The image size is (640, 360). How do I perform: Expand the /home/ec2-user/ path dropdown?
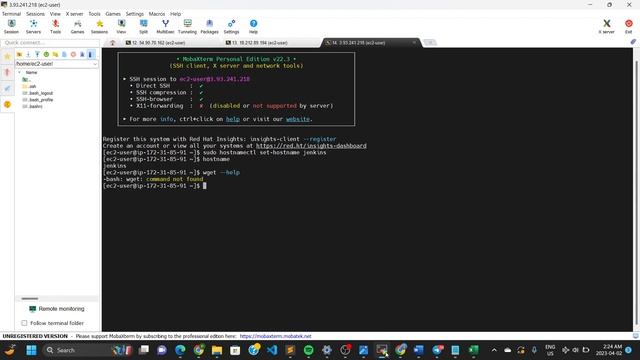pyautogui.click(x=95, y=64)
